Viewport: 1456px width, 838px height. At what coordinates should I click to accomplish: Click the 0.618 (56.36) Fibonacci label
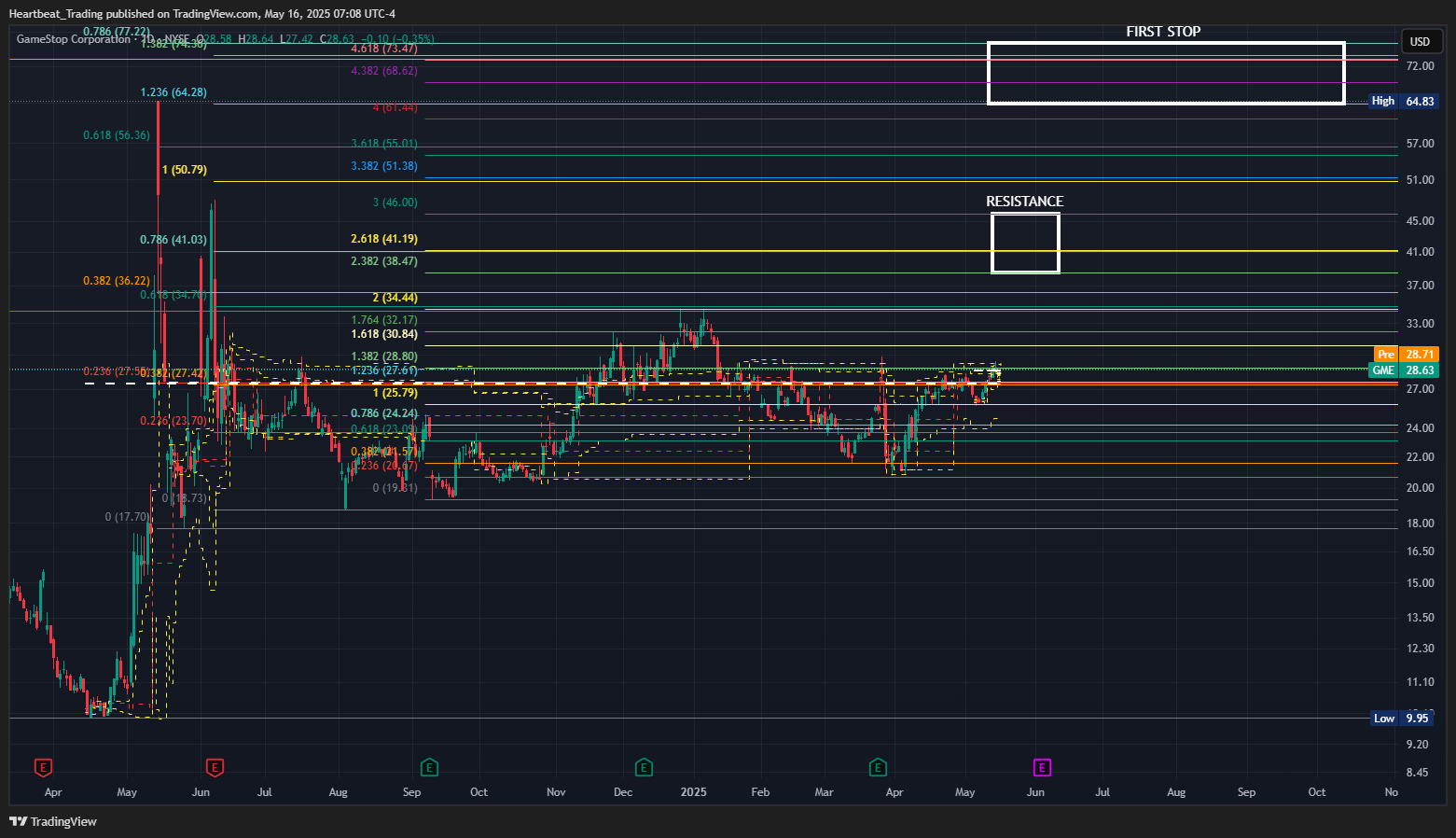pos(117,135)
